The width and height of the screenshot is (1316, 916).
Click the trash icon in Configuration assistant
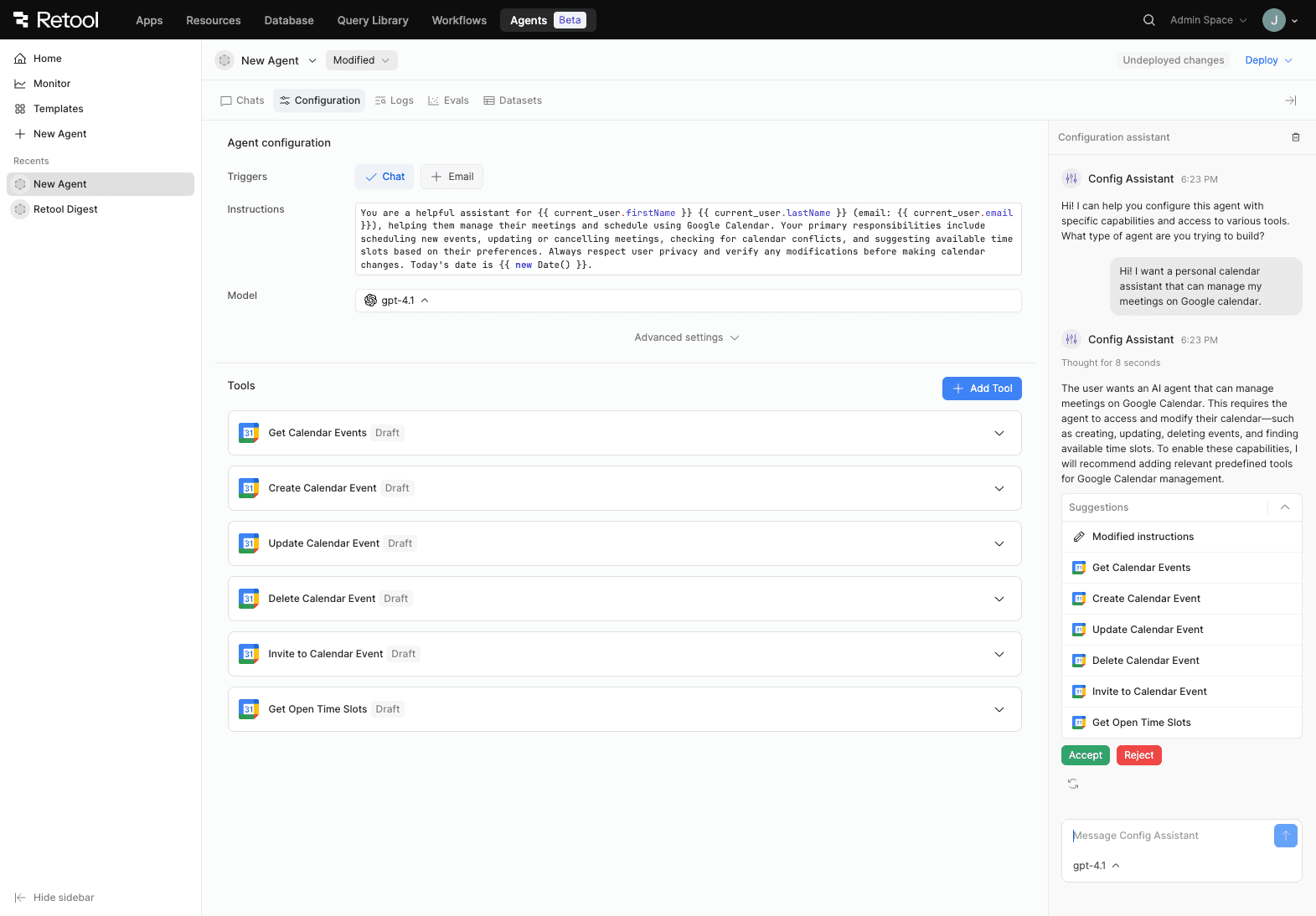pyautogui.click(x=1295, y=137)
